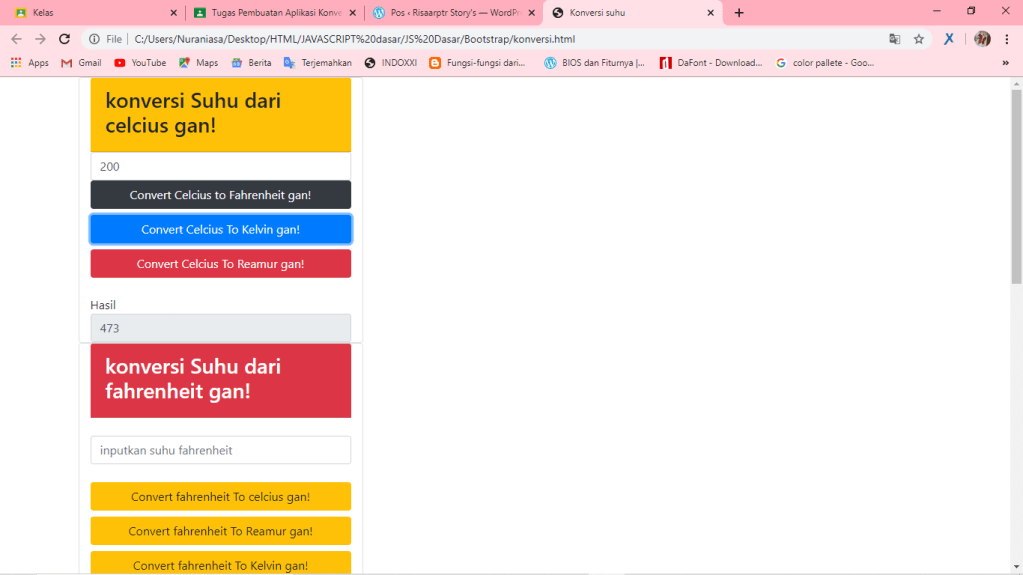
Task: Open the YouTube bookmark
Action: (x=140, y=63)
